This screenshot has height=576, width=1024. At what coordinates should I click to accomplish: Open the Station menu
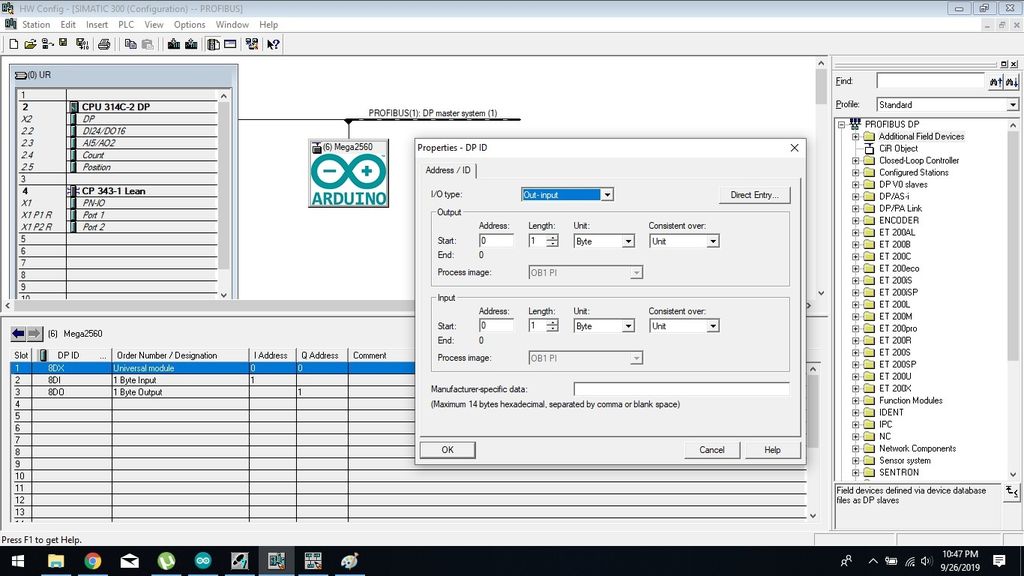point(36,25)
